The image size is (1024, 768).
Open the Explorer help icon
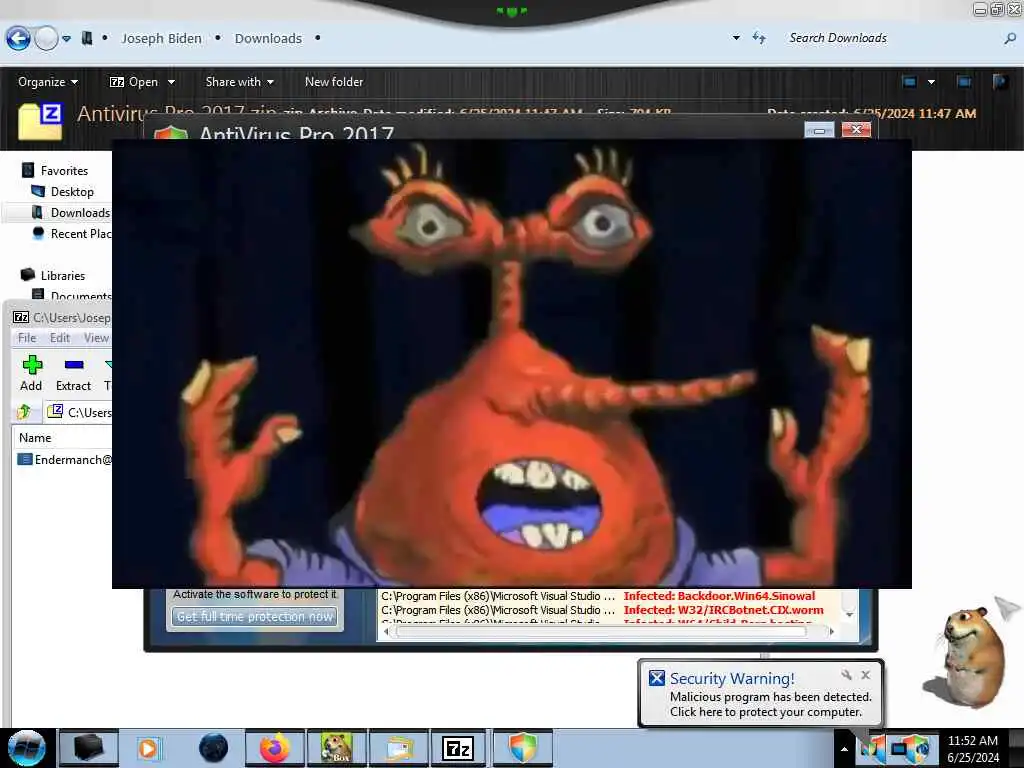point(1000,82)
